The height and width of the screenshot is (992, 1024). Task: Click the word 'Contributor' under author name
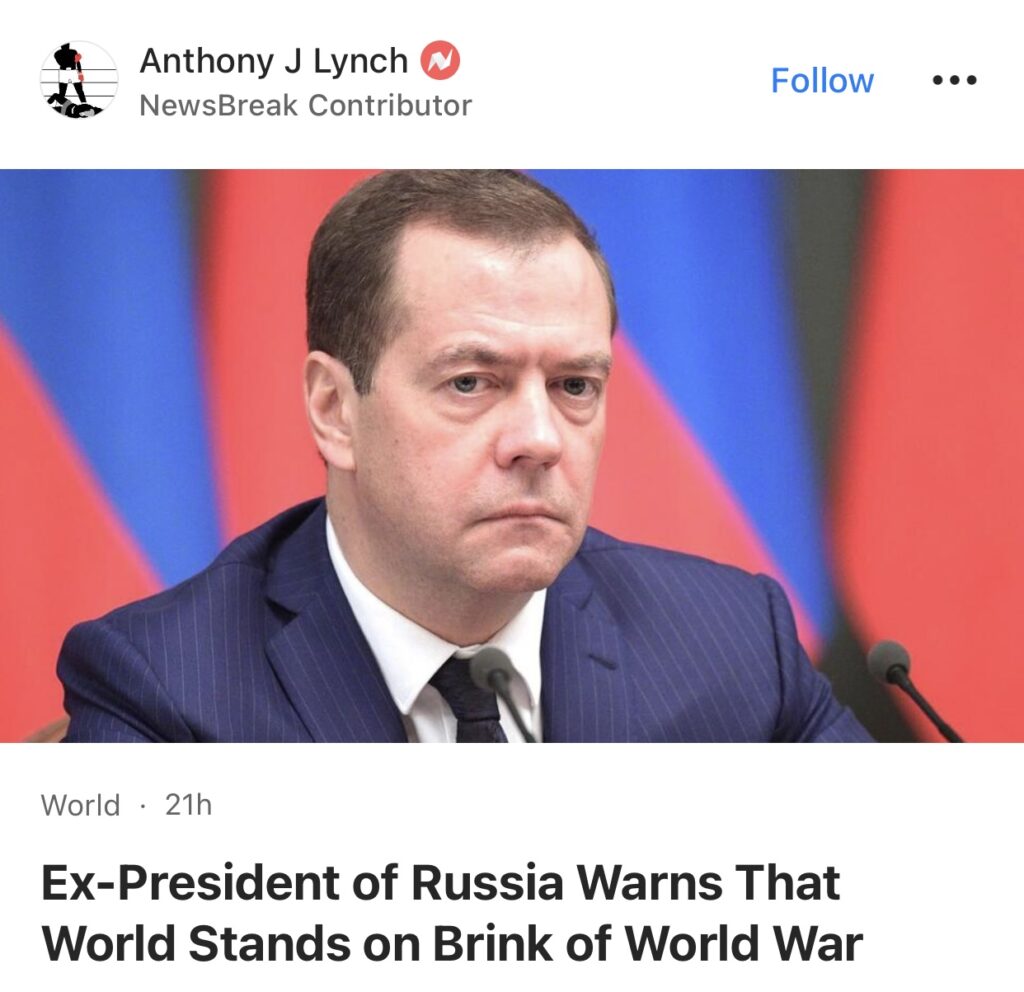coord(390,105)
